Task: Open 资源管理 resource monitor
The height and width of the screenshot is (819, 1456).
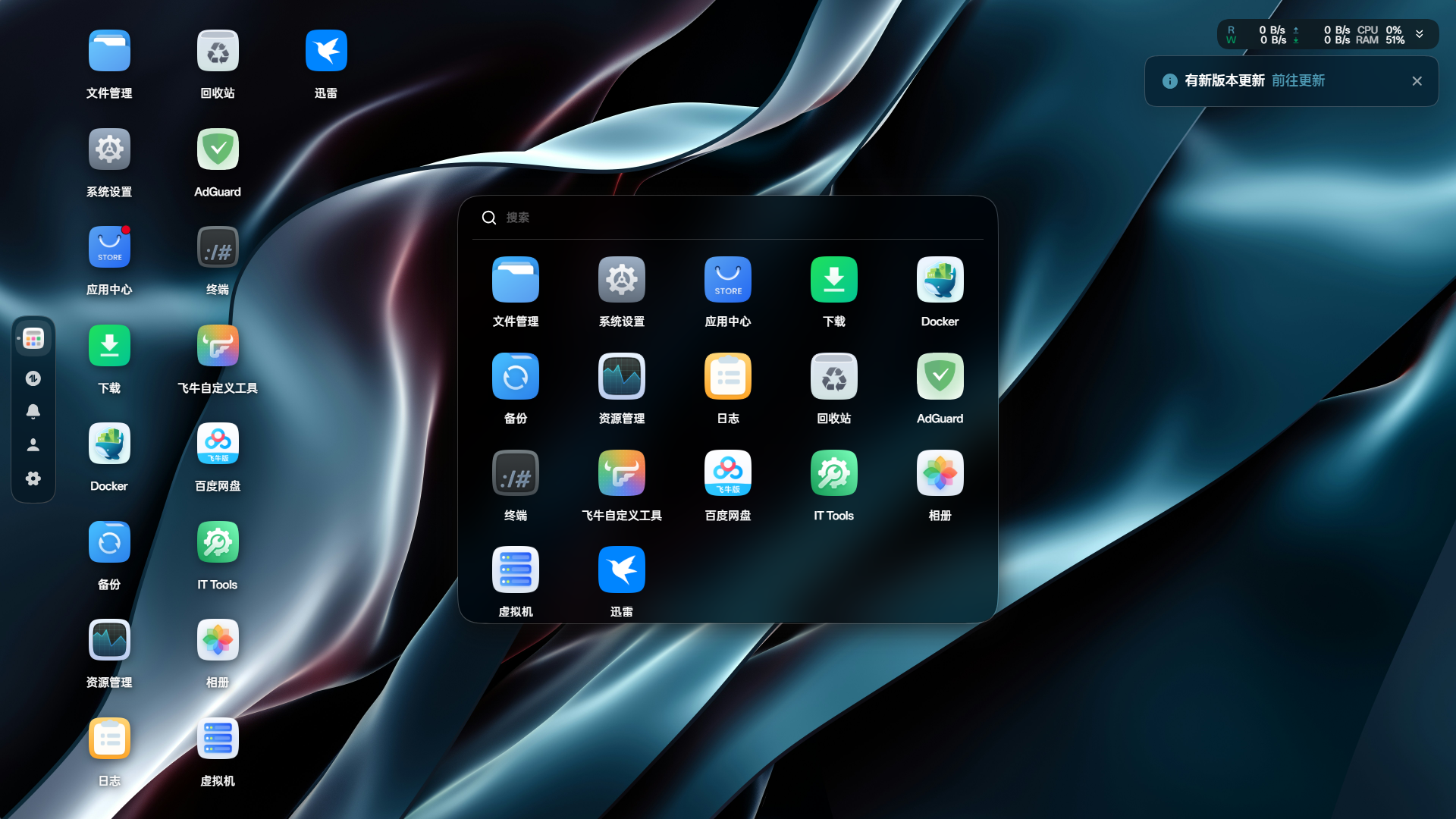Action: (x=621, y=376)
